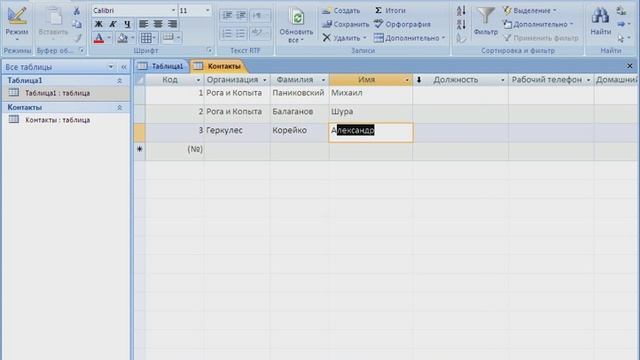Open the Буфер обмена dialog launcher

click(82, 51)
